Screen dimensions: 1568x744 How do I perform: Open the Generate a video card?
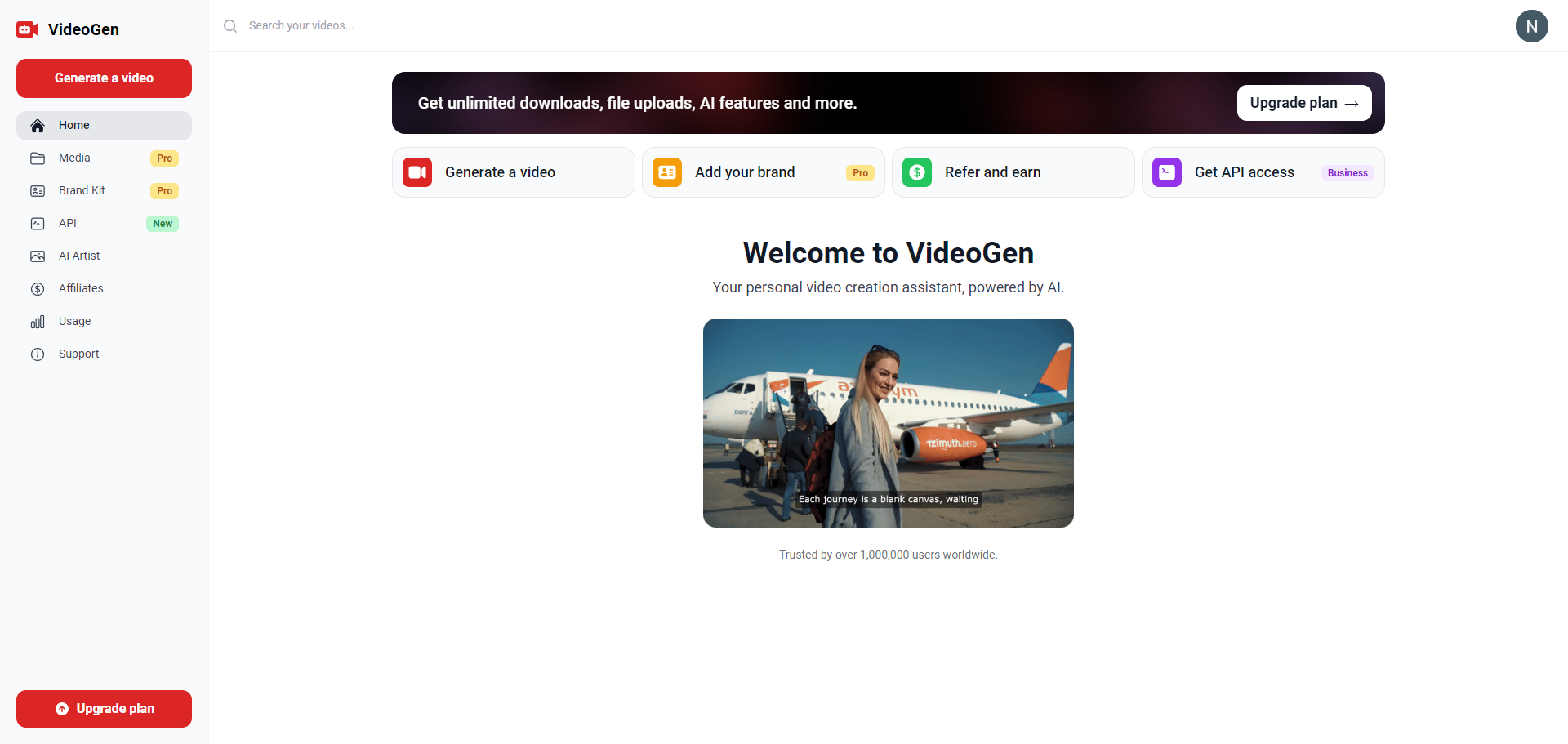coord(514,172)
